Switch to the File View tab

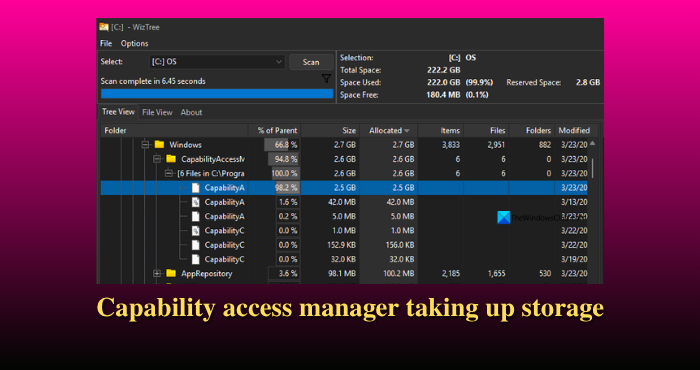coord(157,112)
